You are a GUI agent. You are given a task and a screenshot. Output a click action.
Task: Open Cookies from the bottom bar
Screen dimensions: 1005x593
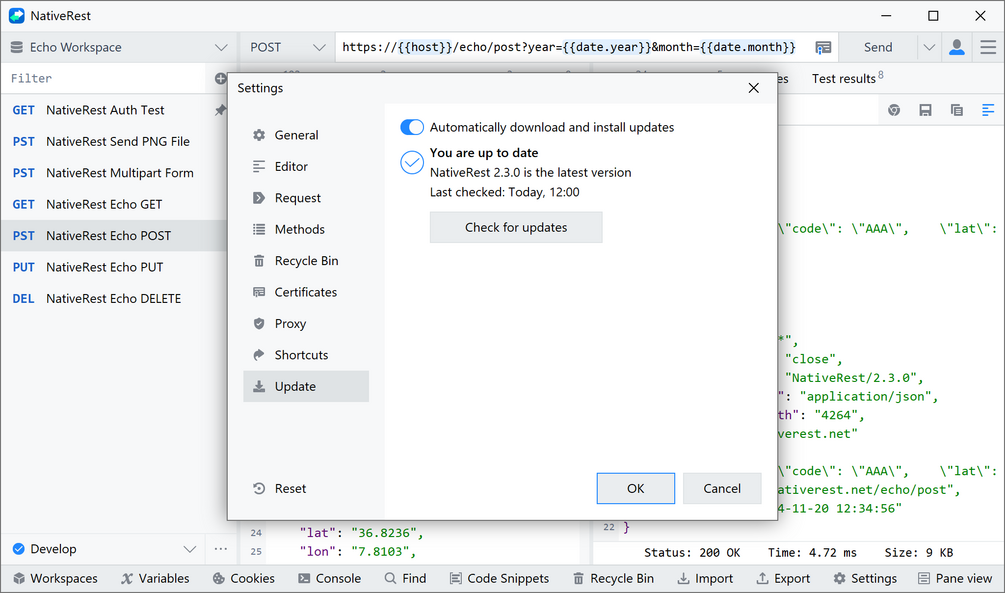pyautogui.click(x=244, y=579)
